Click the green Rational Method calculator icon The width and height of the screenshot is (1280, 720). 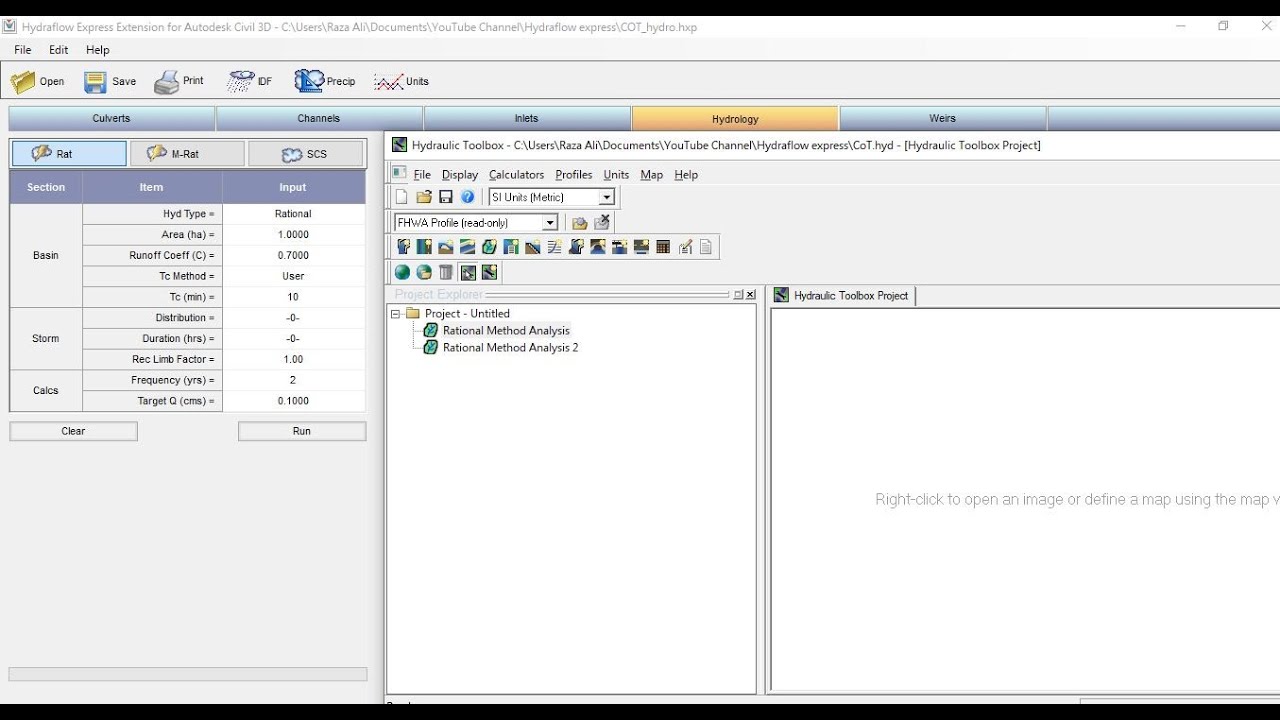tap(489, 246)
